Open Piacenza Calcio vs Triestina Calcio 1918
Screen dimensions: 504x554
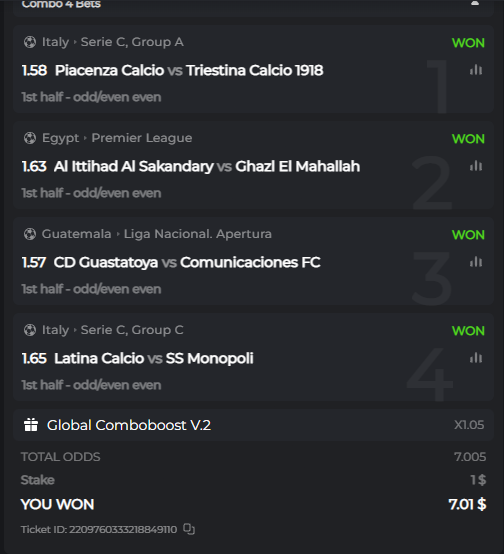[189, 70]
